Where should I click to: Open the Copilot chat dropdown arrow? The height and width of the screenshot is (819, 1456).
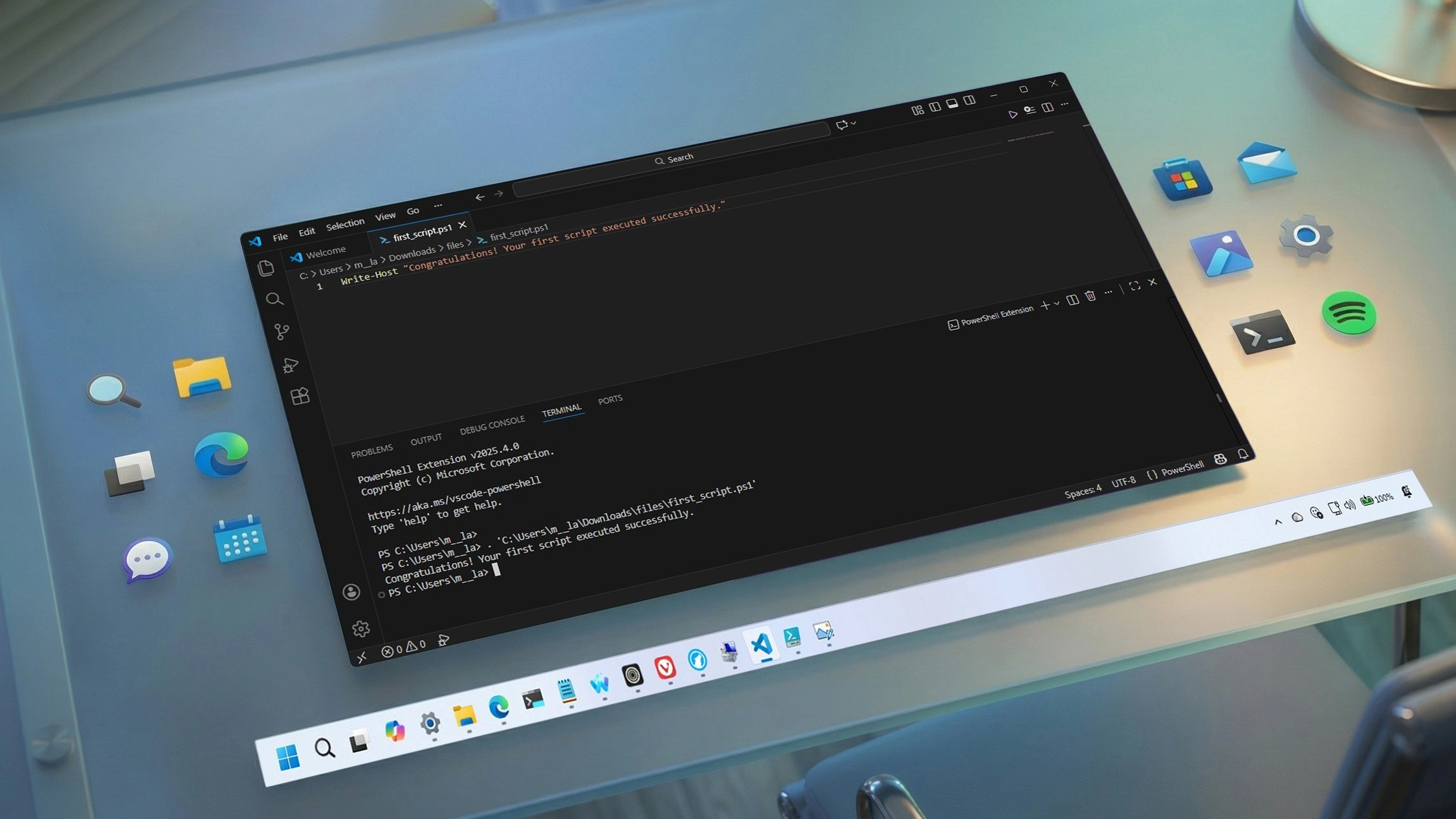coord(854,123)
